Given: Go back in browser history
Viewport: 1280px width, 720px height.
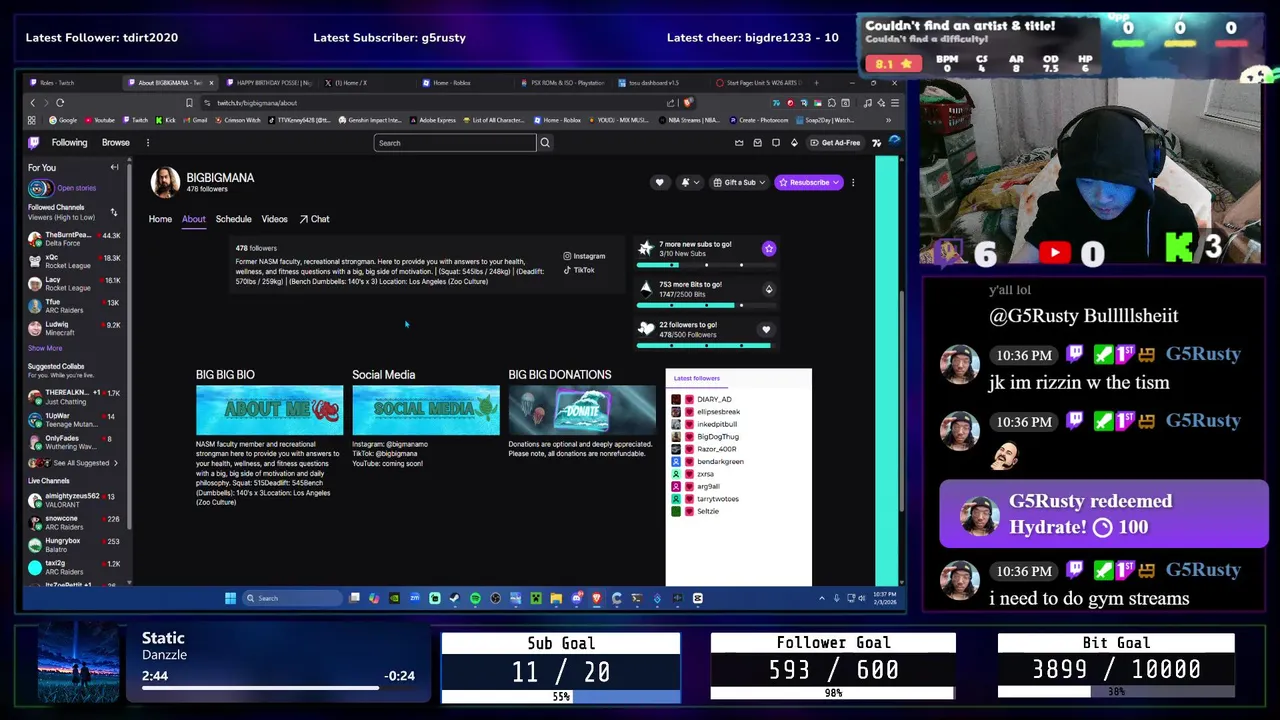Looking at the screenshot, I should (x=33, y=103).
